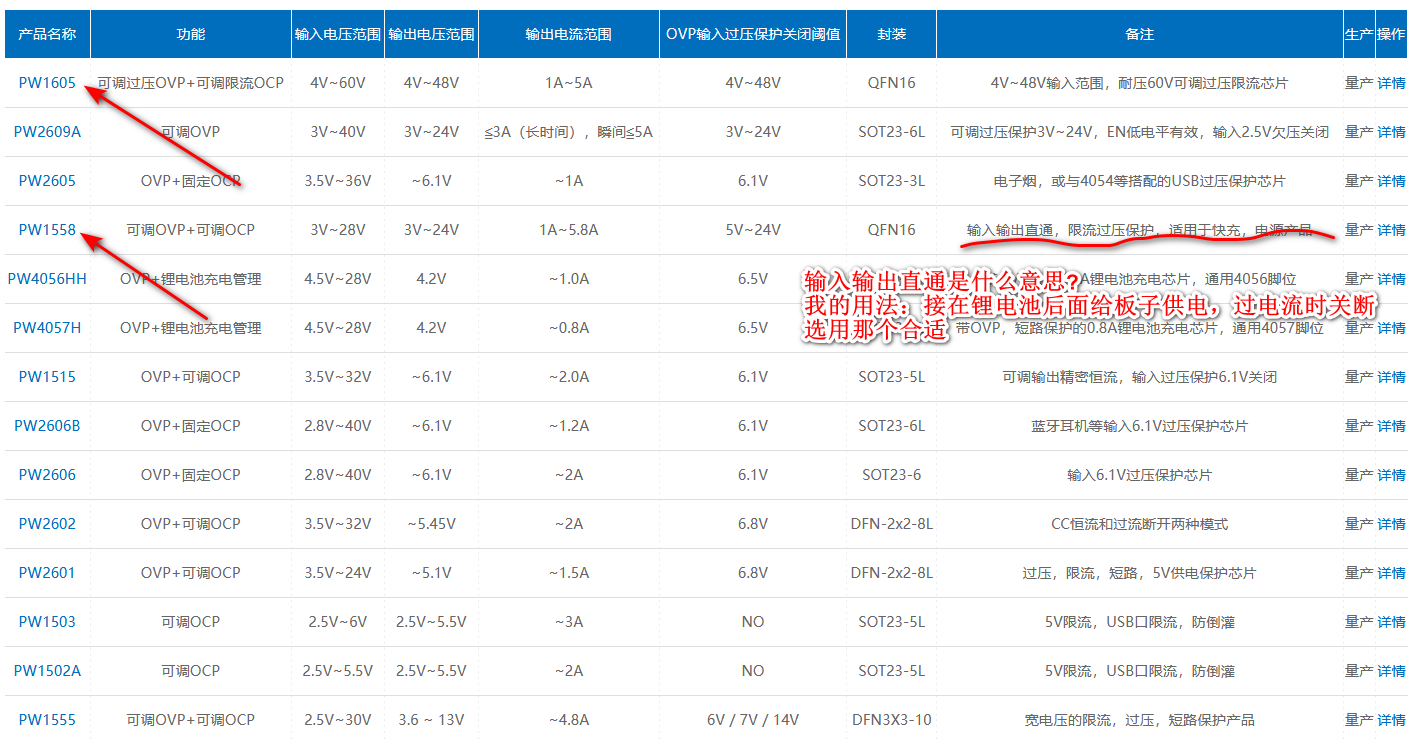
Task: Select the SOT23-6 package cell for PW2606
Action: point(891,475)
